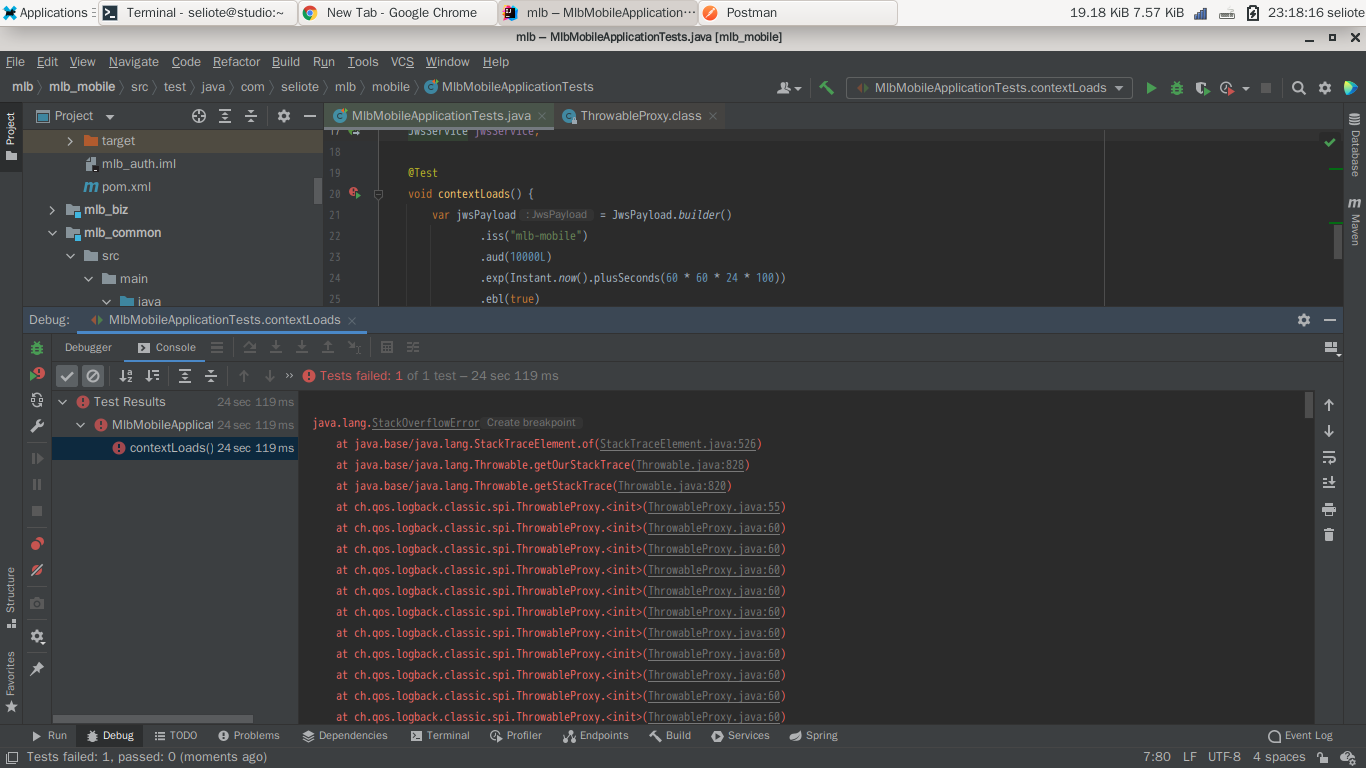The width and height of the screenshot is (1366, 768).
Task: Expand the target folder
Action: click(70, 141)
